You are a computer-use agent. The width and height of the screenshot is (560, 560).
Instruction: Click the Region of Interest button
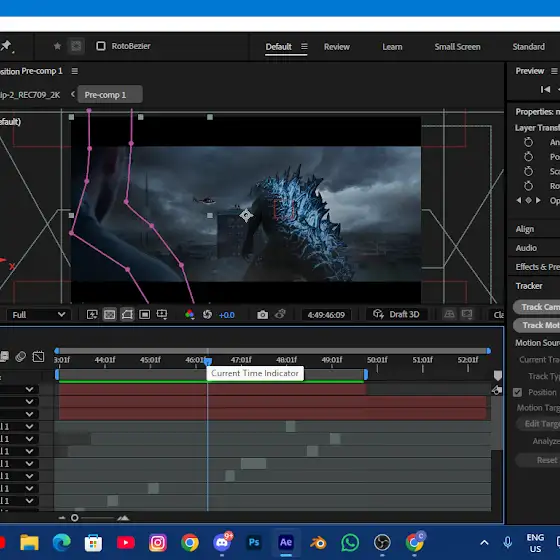pyautogui.click(x=144, y=315)
